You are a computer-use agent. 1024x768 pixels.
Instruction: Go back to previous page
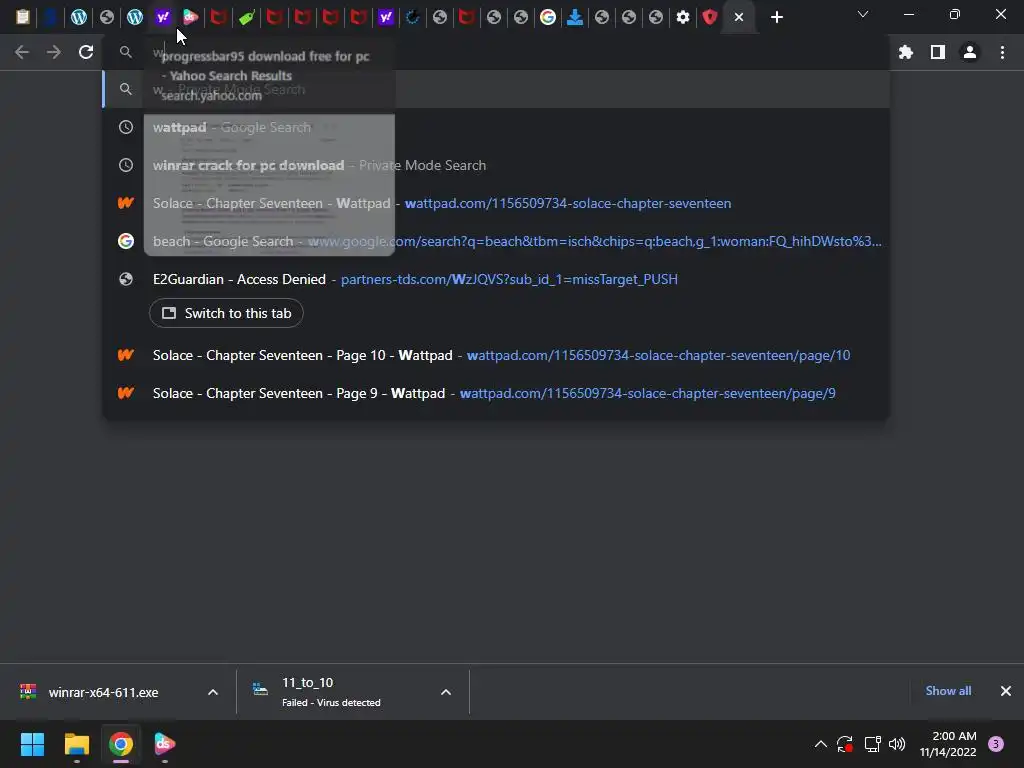[22, 52]
